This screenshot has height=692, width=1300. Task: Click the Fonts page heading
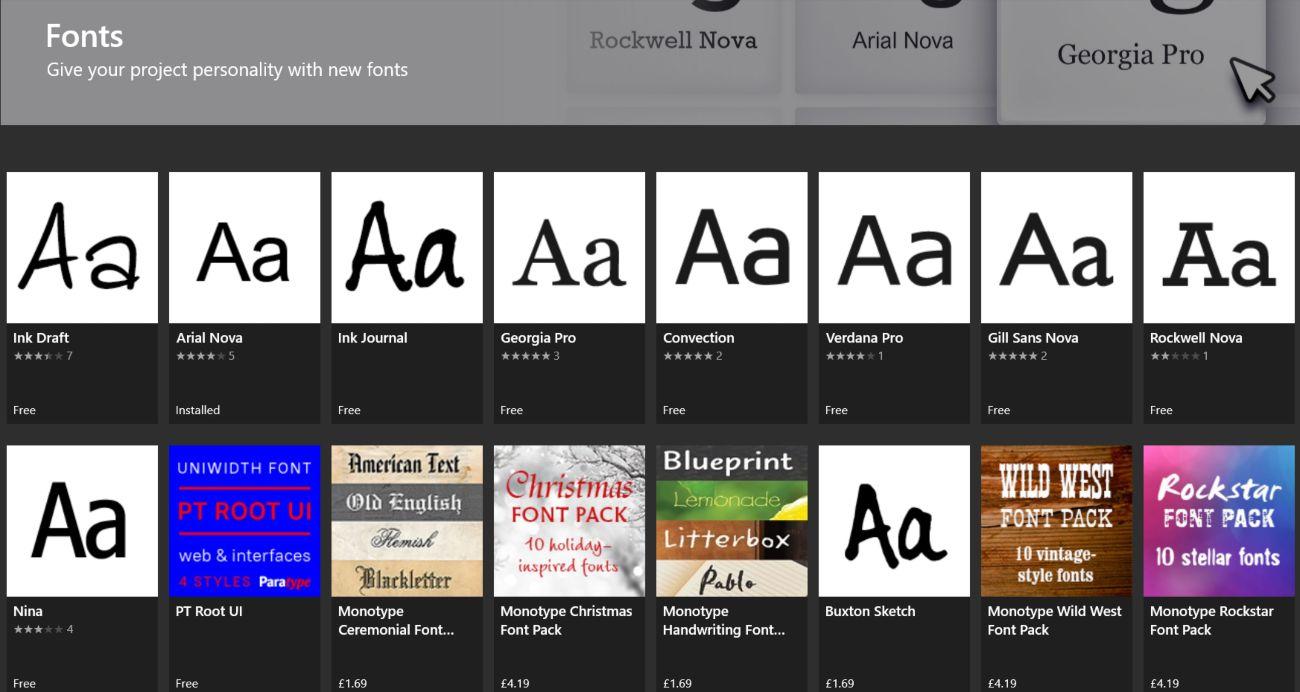tap(85, 37)
